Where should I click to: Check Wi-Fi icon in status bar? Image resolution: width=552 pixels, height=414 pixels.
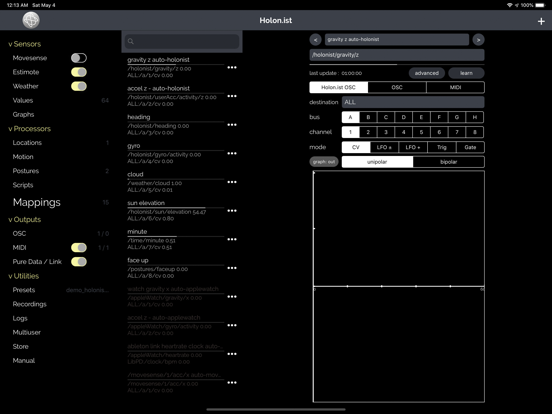click(509, 5)
